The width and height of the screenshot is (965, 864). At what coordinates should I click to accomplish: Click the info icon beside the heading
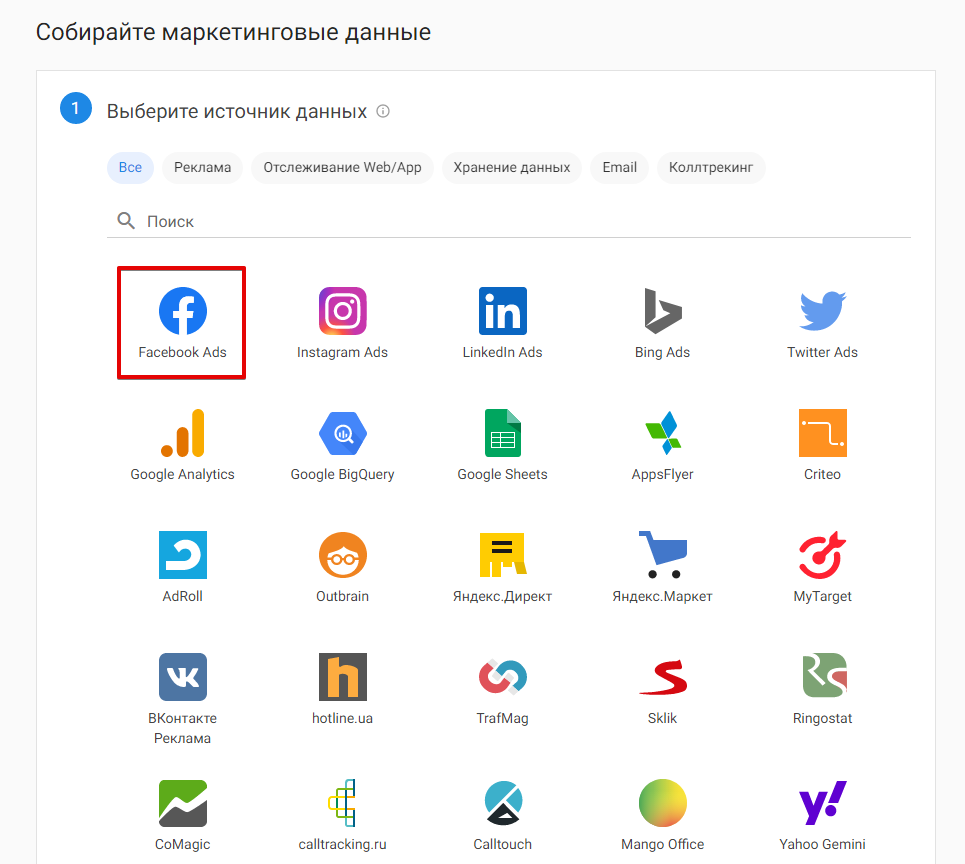[383, 111]
